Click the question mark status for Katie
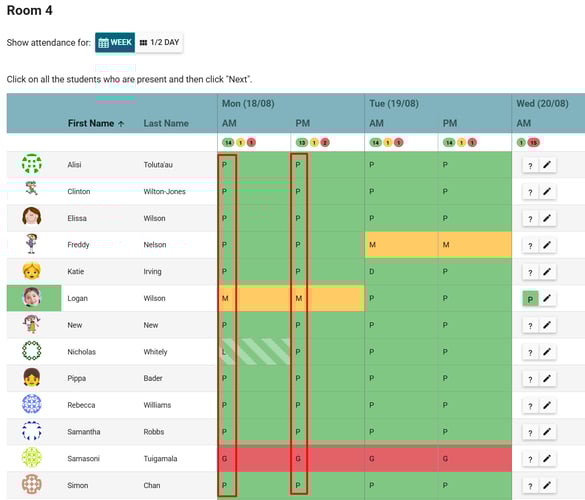This screenshot has width=585, height=500. (x=530, y=272)
